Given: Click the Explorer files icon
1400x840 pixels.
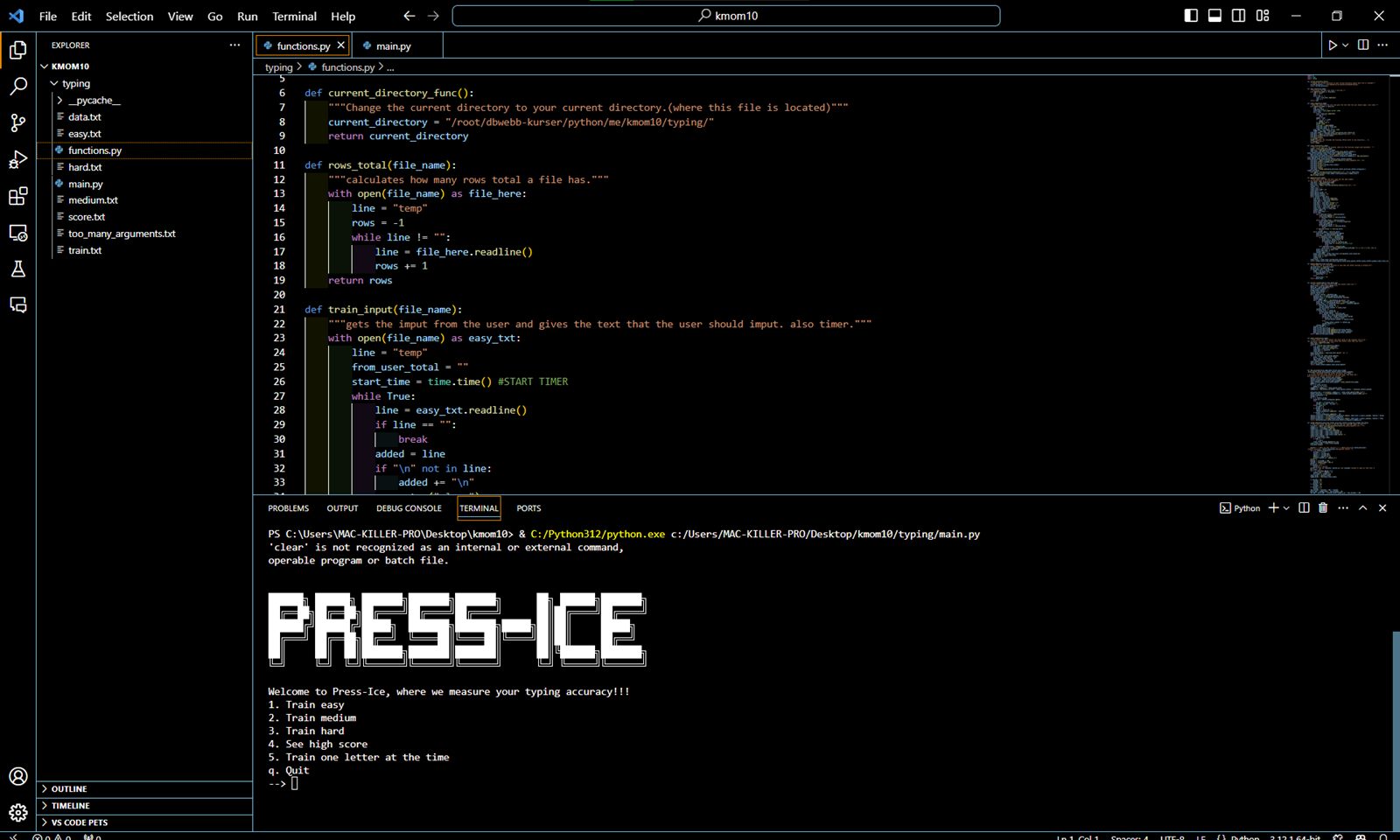Looking at the screenshot, I should coord(18,50).
